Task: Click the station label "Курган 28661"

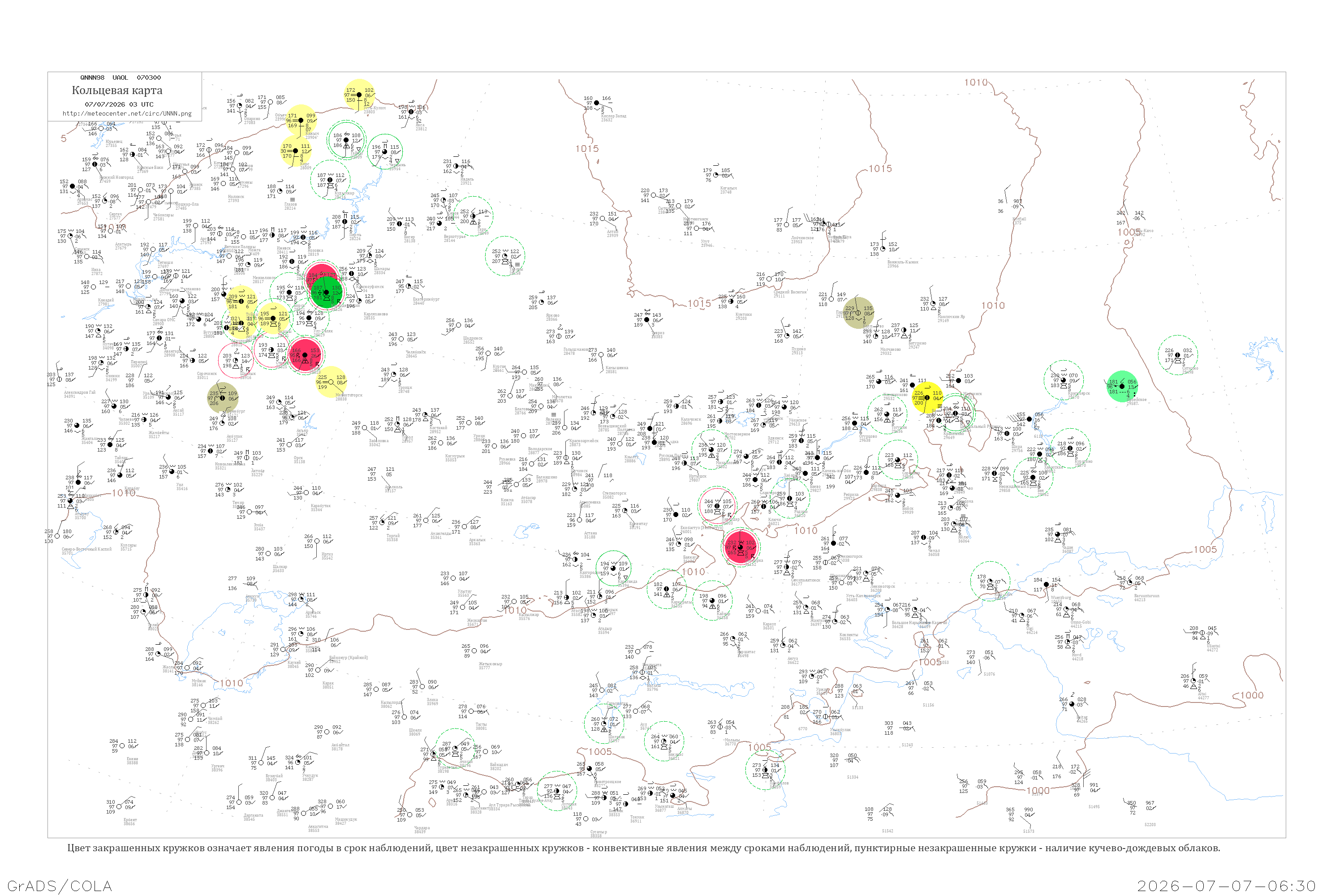Action: pos(499,369)
